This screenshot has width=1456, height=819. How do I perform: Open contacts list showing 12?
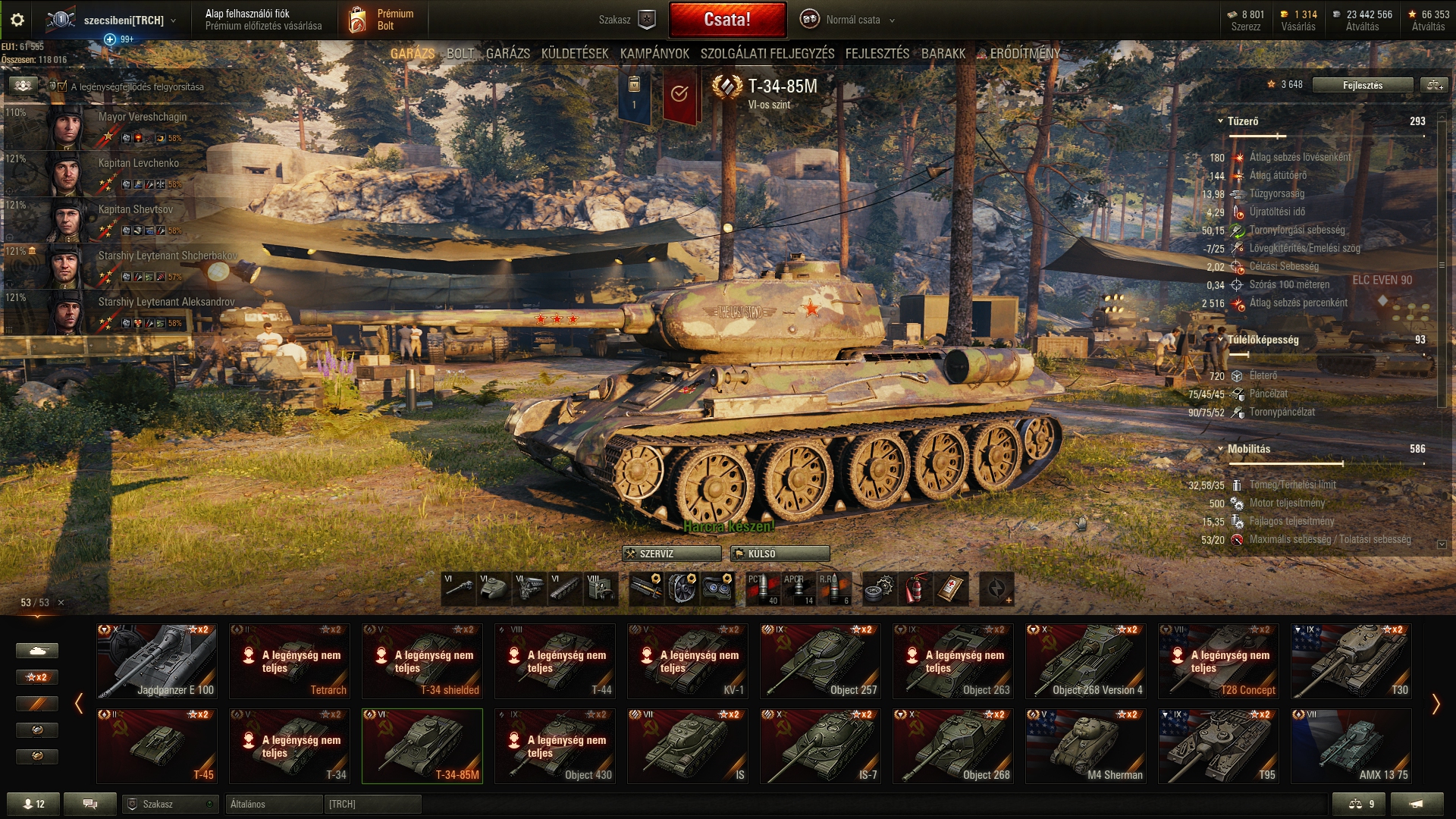(33, 804)
